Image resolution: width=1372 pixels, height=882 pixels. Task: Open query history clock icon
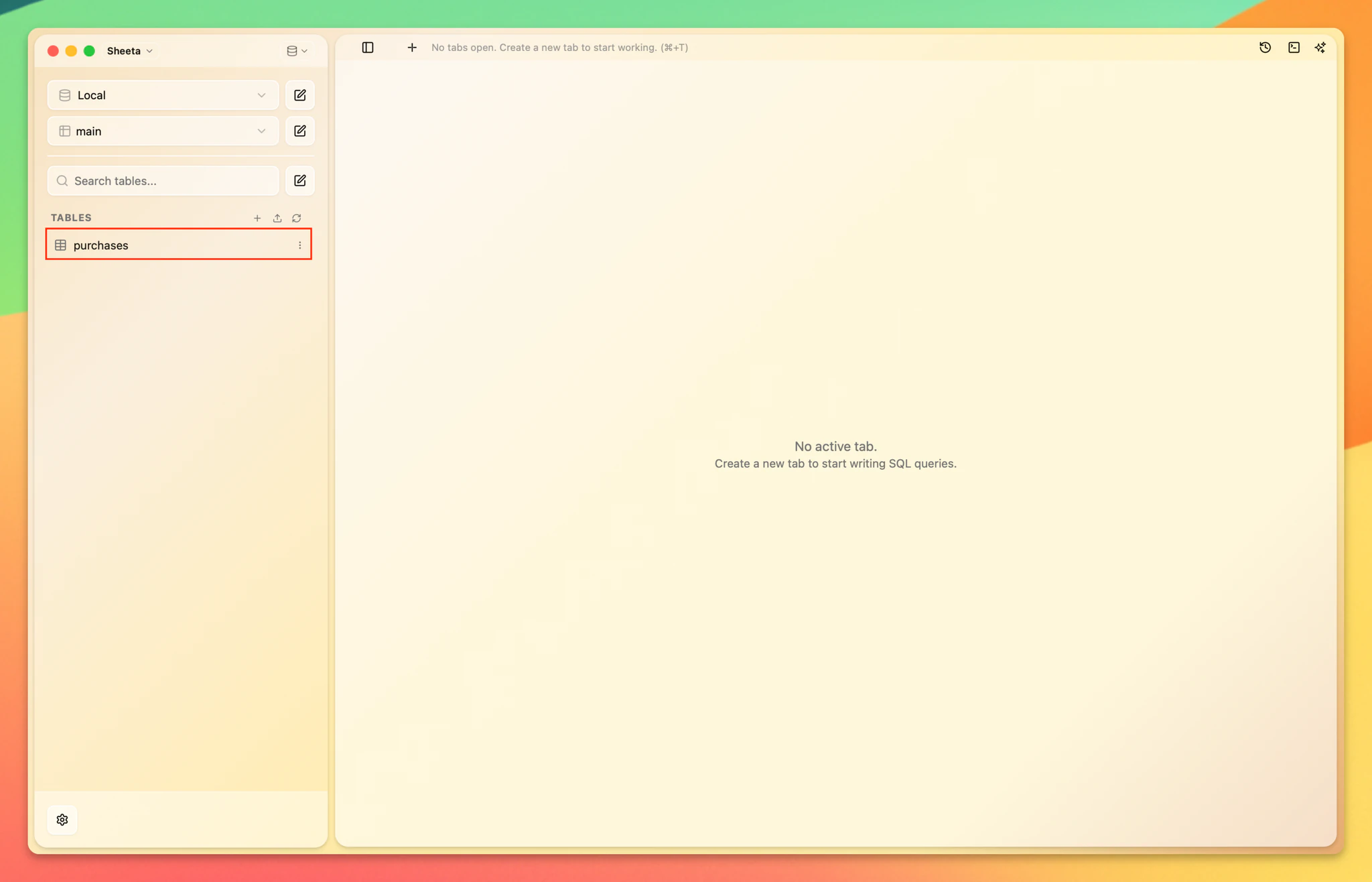coord(1265,48)
